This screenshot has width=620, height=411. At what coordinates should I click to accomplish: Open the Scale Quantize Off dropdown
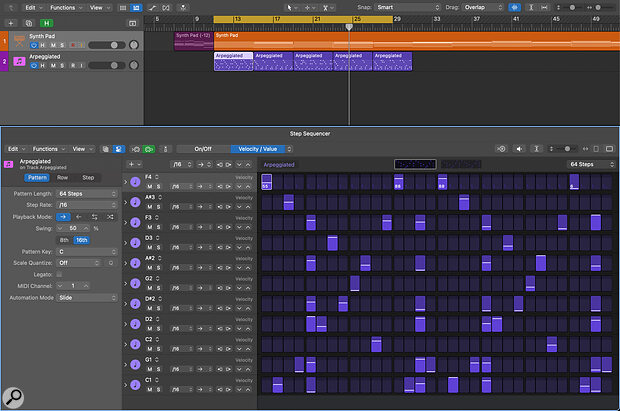(x=79, y=263)
